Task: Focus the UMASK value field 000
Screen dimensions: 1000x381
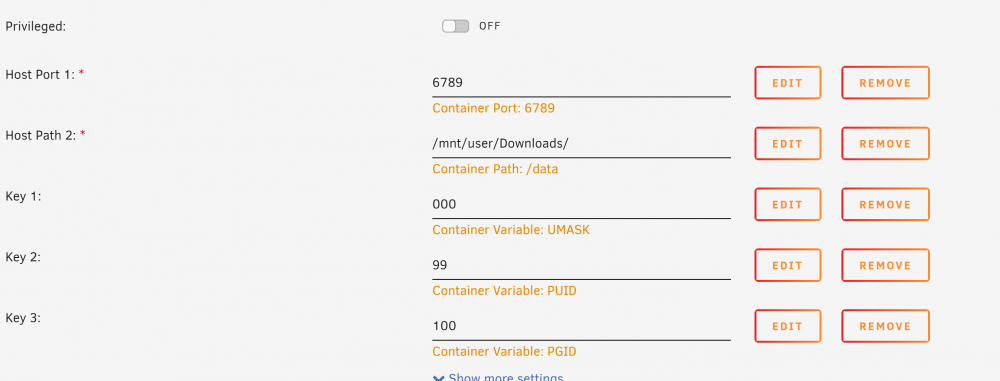Action: [581, 204]
